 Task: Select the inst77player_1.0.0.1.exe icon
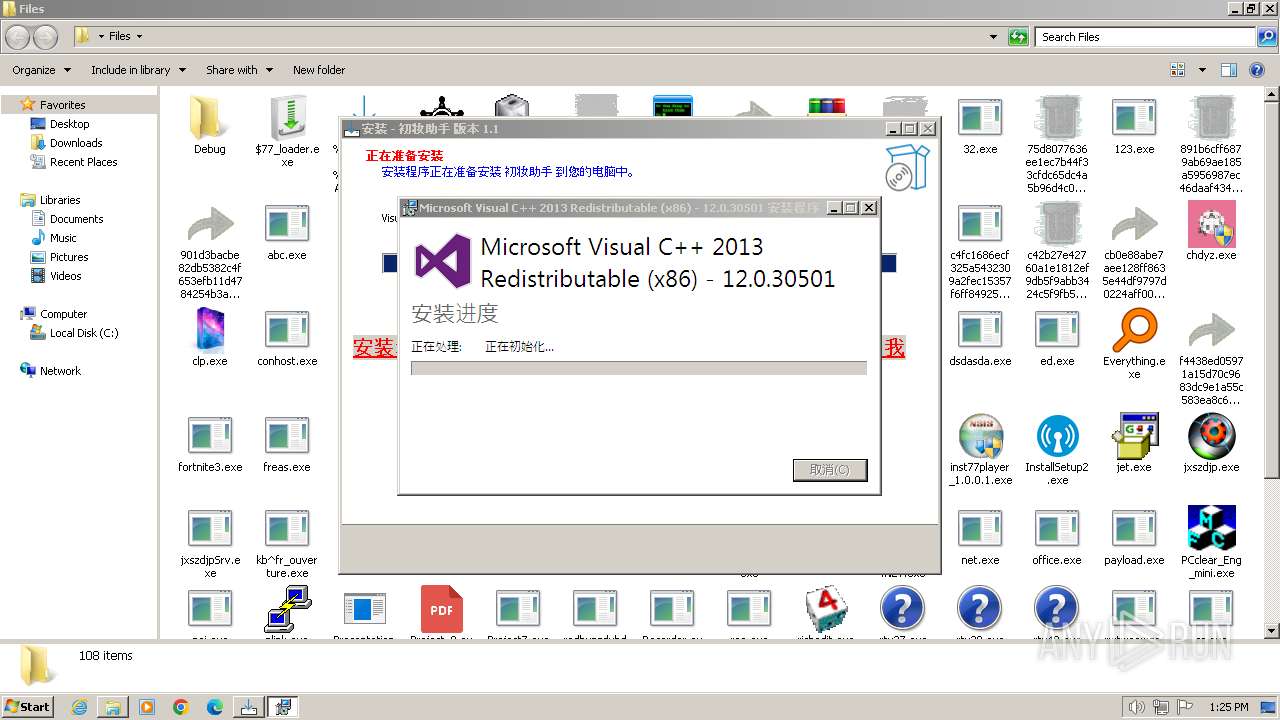980,436
